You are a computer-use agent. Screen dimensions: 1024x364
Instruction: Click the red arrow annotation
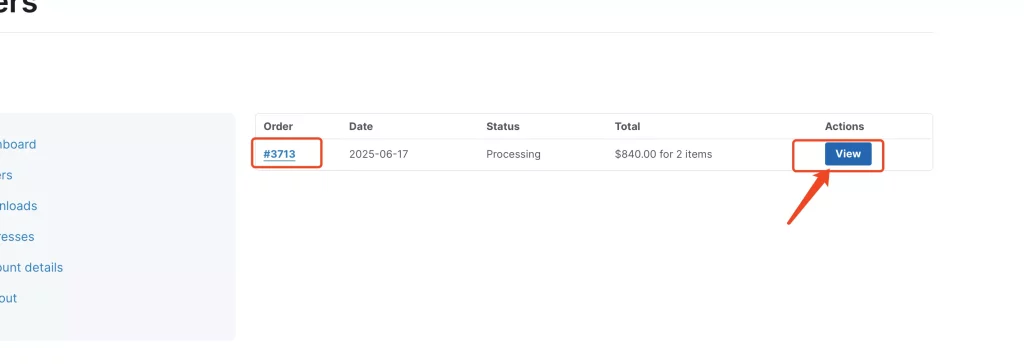click(808, 196)
